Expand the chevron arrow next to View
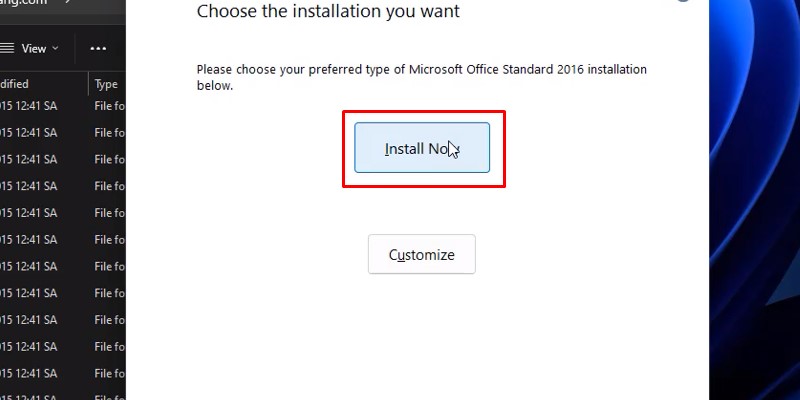Screen dimensions: 800x400 (x=55, y=48)
